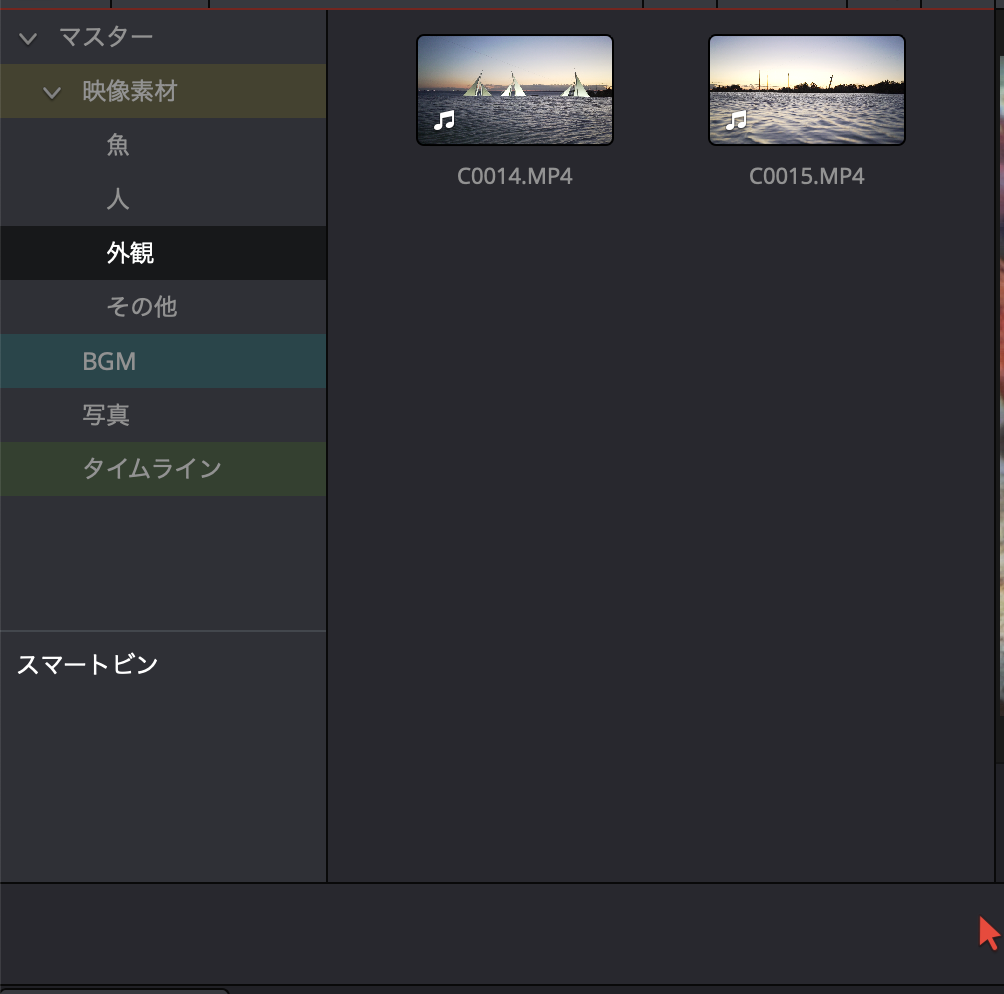This screenshot has height=994, width=1004.
Task: Click the audio note icon on C0015.MP4
Action: (736, 121)
